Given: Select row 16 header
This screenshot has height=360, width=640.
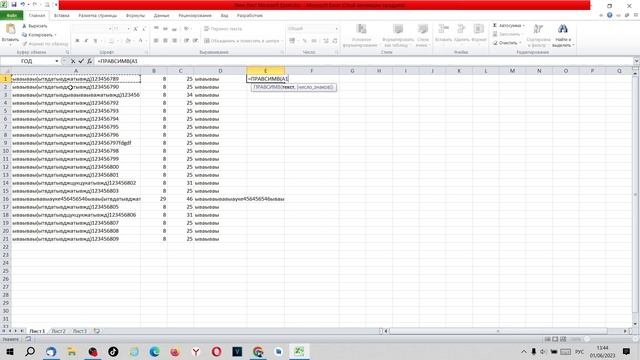Looking at the screenshot, I should (6, 199).
